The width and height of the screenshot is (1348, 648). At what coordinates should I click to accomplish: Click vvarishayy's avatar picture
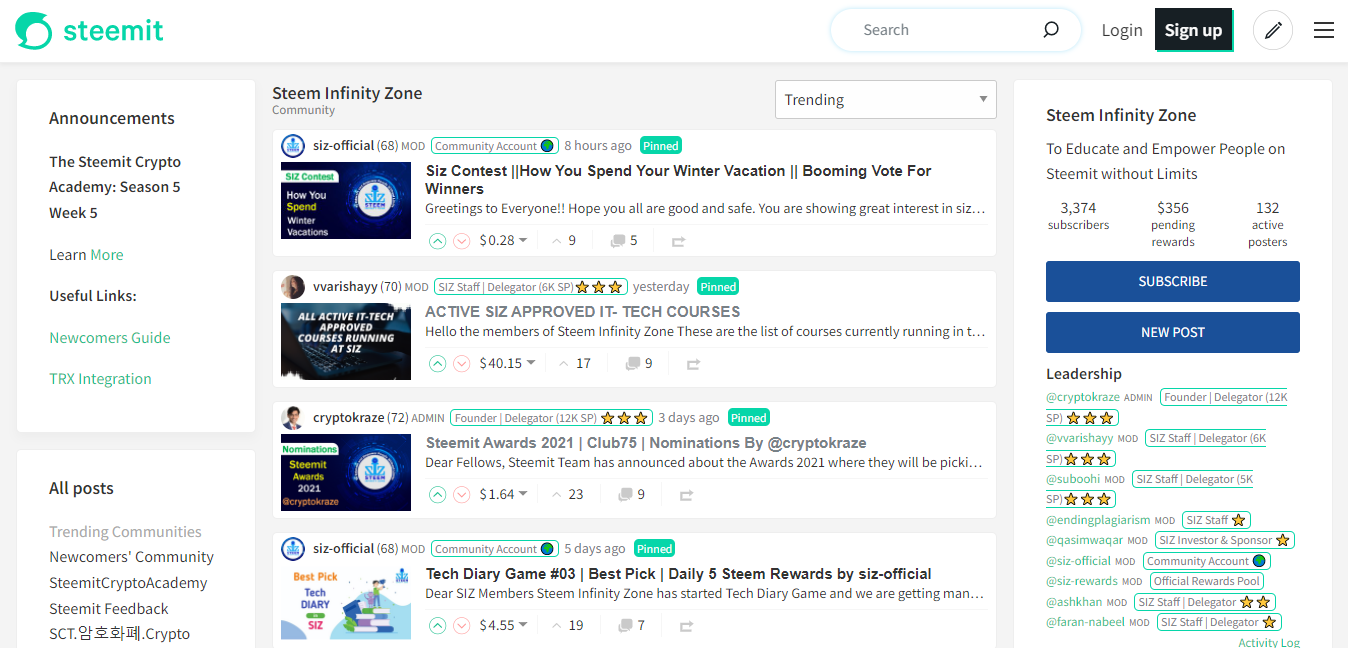tap(293, 287)
